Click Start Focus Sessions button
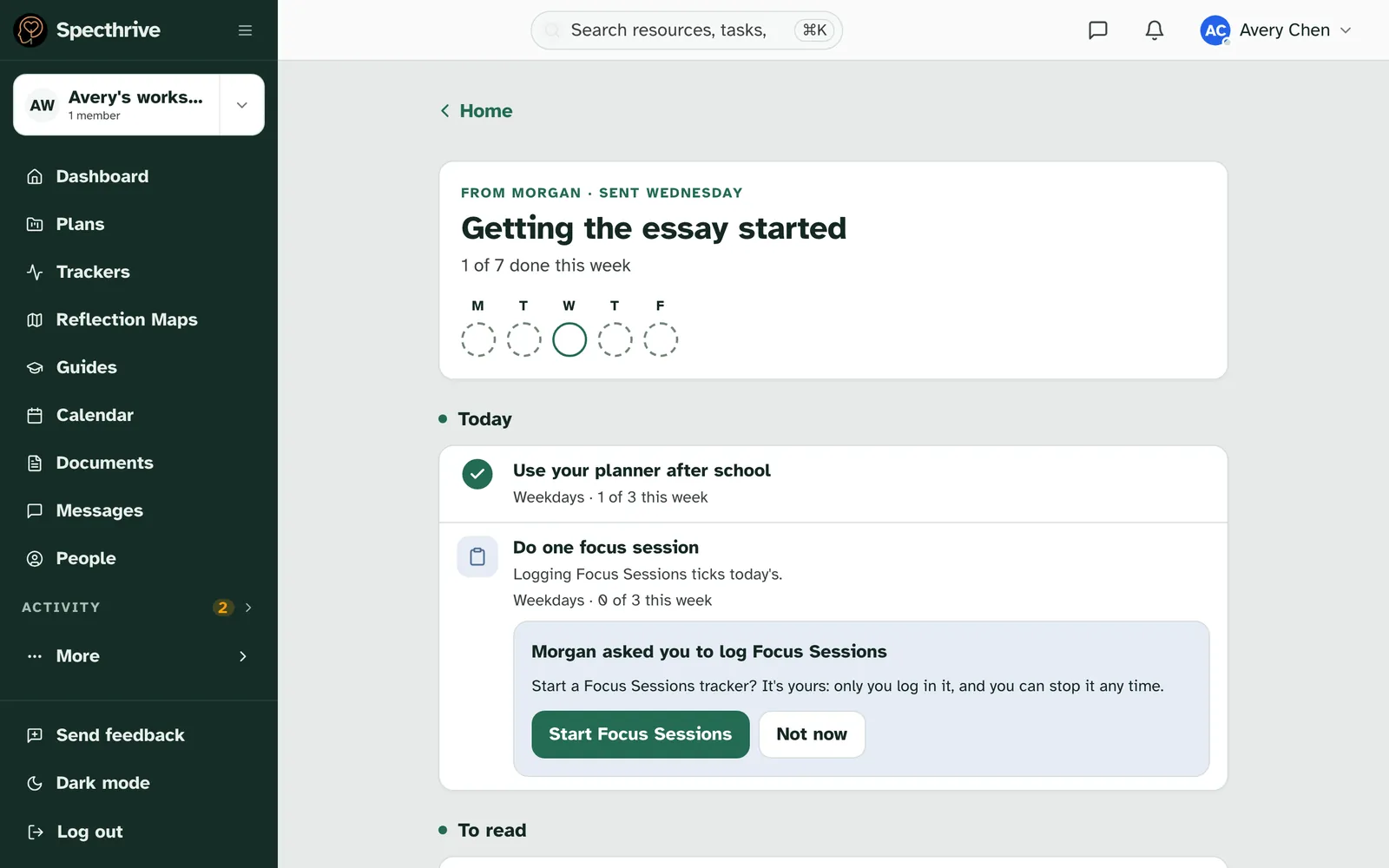The image size is (1389, 868). [x=641, y=734]
